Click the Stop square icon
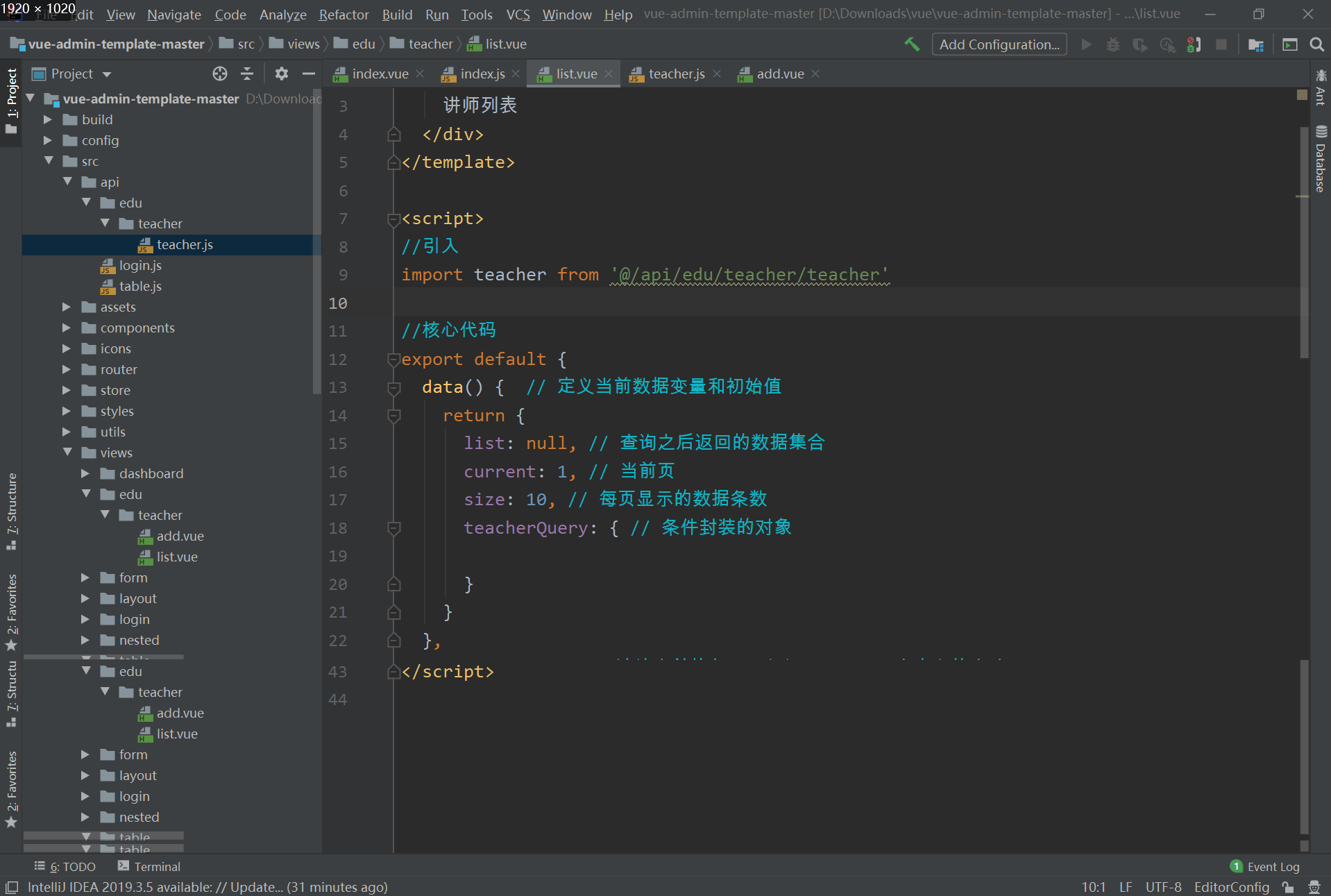Image resolution: width=1331 pixels, height=896 pixels. coord(1221,44)
